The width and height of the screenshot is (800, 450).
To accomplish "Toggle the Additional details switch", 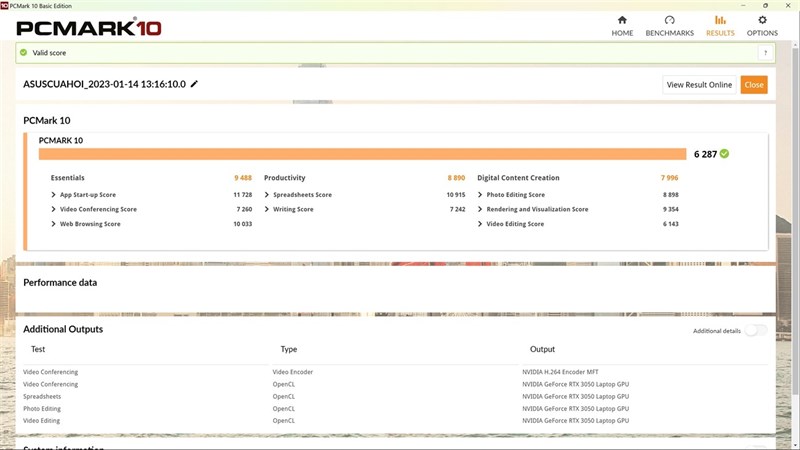I will [x=756, y=330].
